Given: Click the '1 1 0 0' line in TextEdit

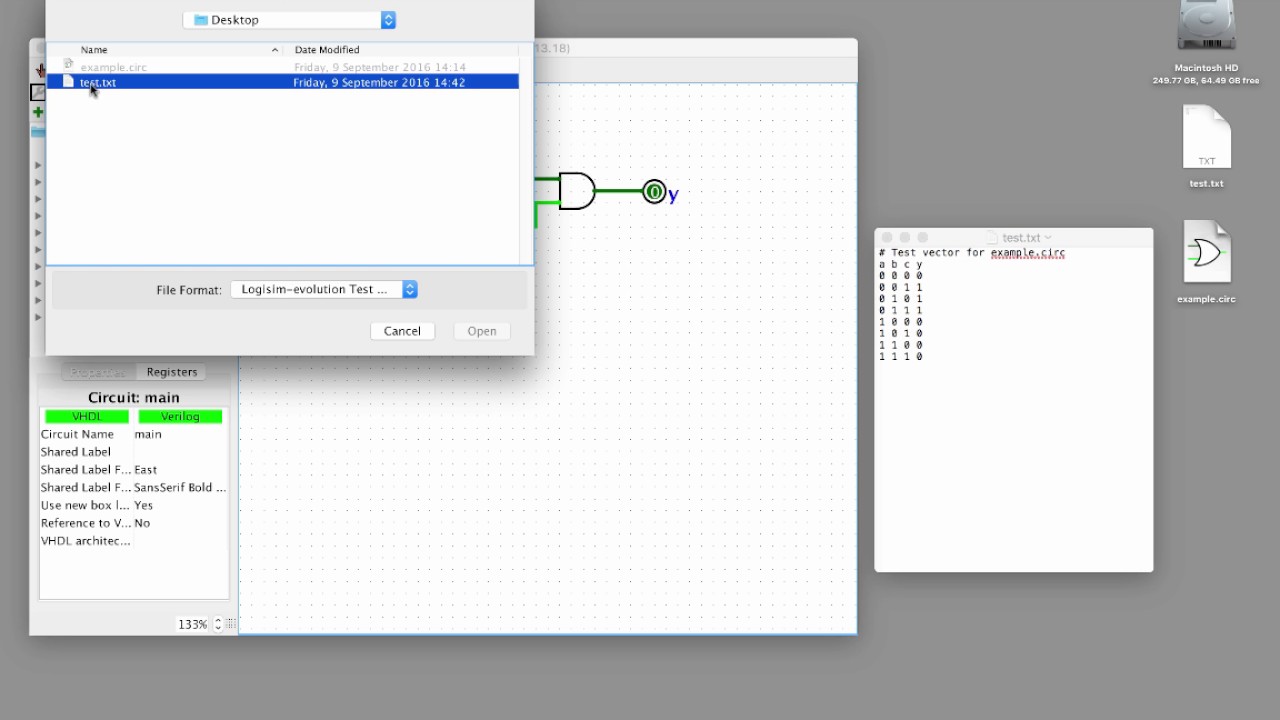Looking at the screenshot, I should [x=901, y=345].
